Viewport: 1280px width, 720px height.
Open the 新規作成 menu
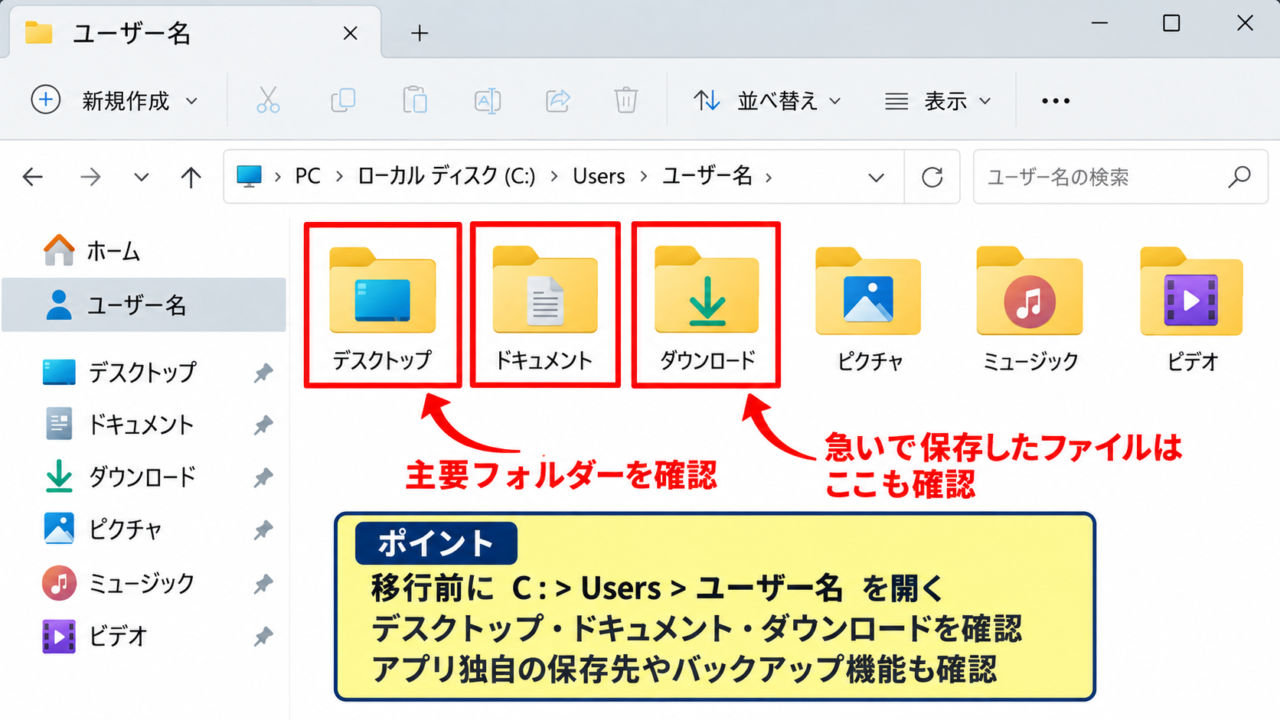click(x=115, y=100)
